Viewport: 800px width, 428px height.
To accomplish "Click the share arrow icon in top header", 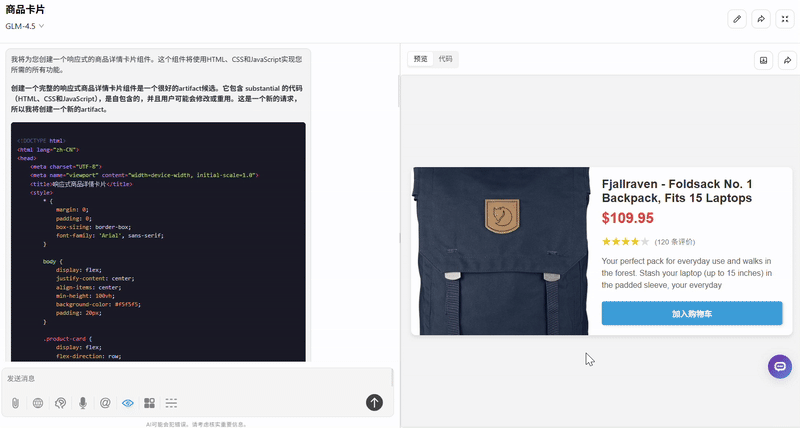I will click(761, 19).
